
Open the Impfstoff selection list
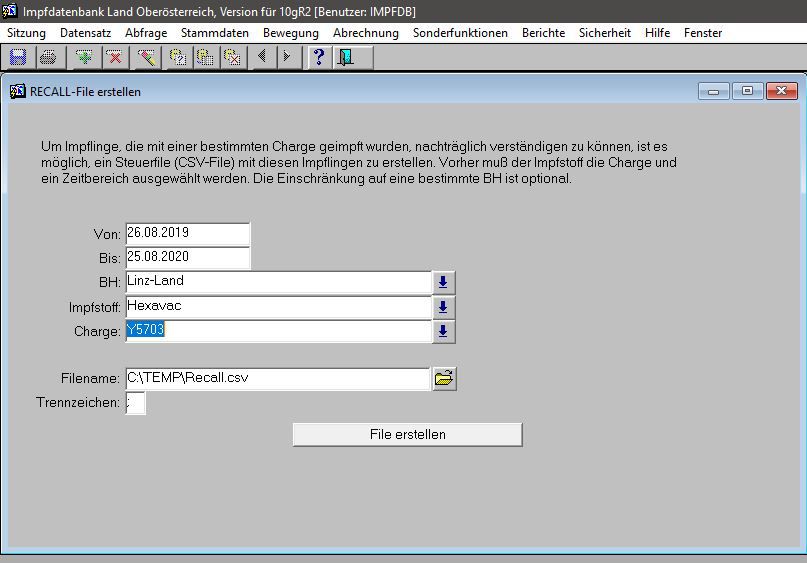tap(443, 307)
